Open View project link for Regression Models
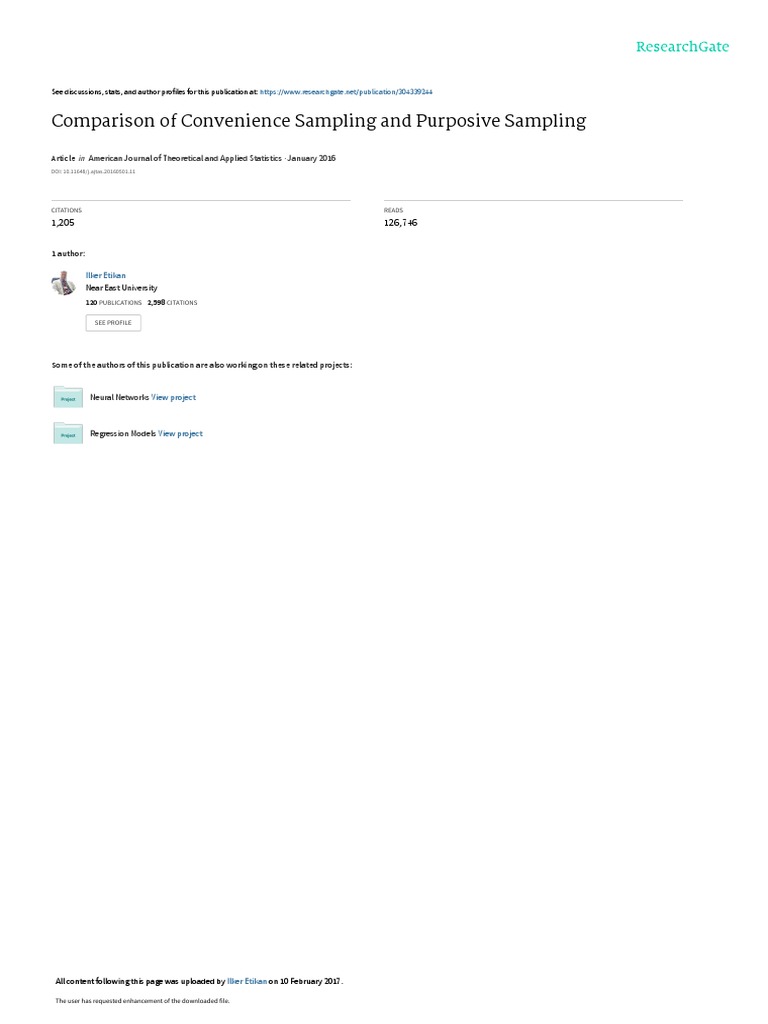The height and width of the screenshot is (1024, 768). point(180,434)
